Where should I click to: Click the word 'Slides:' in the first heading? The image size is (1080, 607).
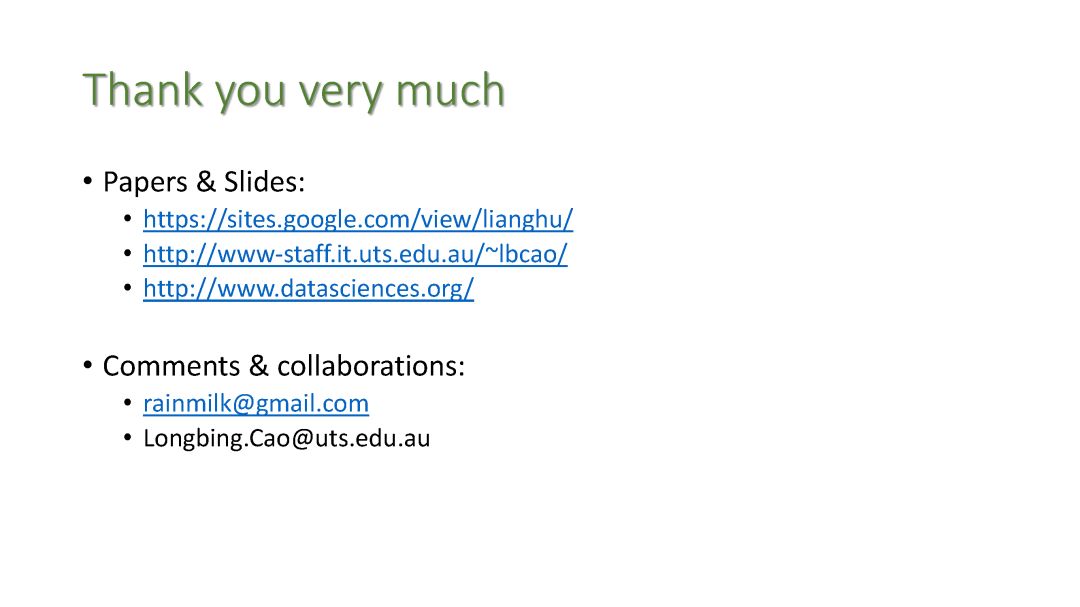pyautogui.click(x=264, y=182)
